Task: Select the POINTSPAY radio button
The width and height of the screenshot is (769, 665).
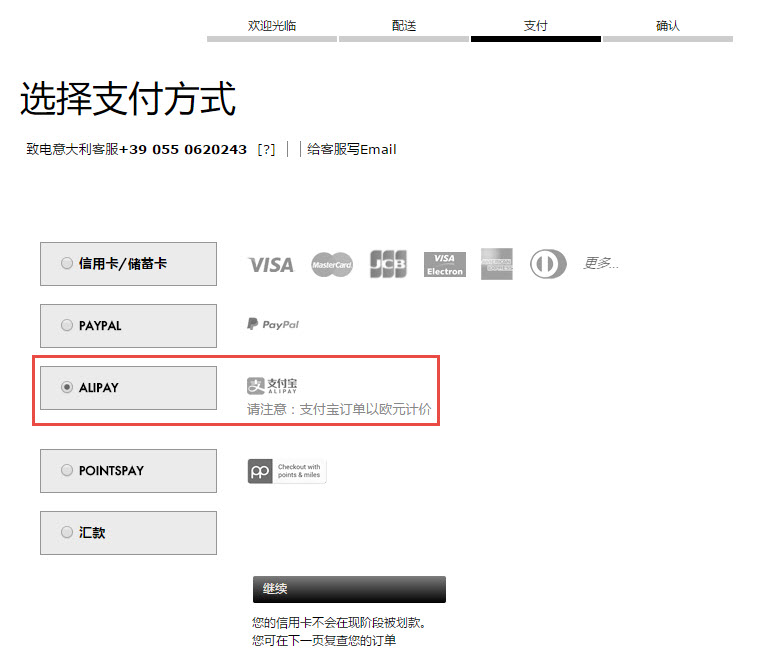Action: (67, 470)
